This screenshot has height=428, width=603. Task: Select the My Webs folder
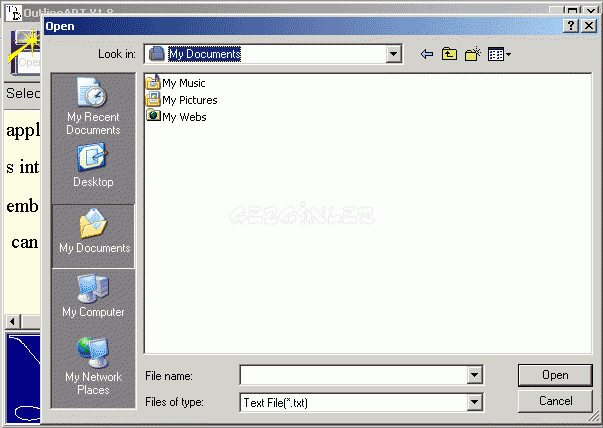coord(183,117)
